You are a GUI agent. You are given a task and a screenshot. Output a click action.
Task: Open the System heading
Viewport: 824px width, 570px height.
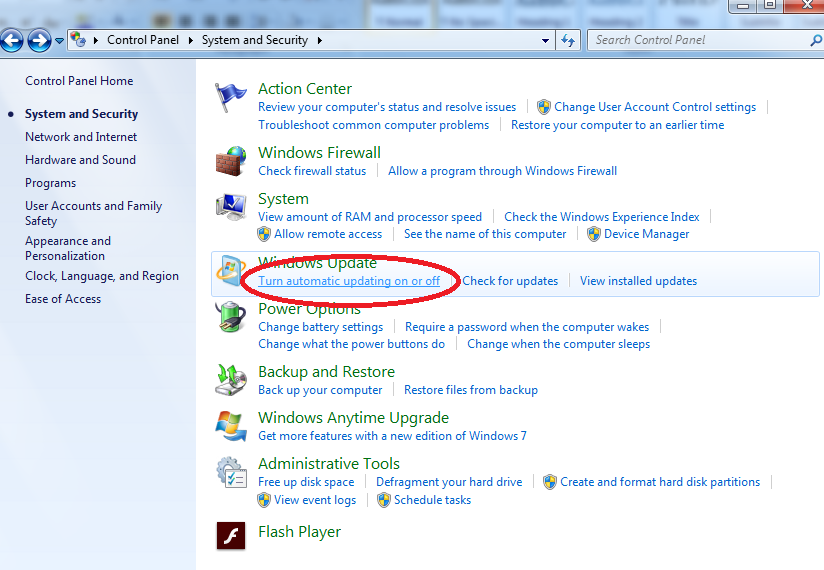point(283,199)
